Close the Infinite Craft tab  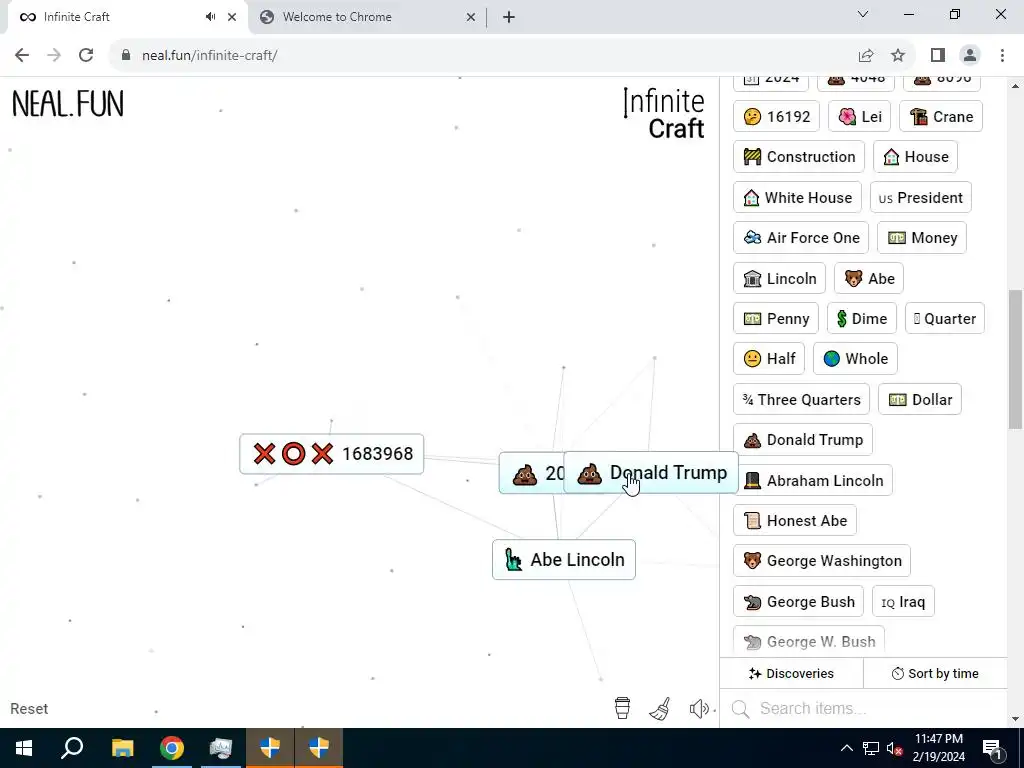232,17
